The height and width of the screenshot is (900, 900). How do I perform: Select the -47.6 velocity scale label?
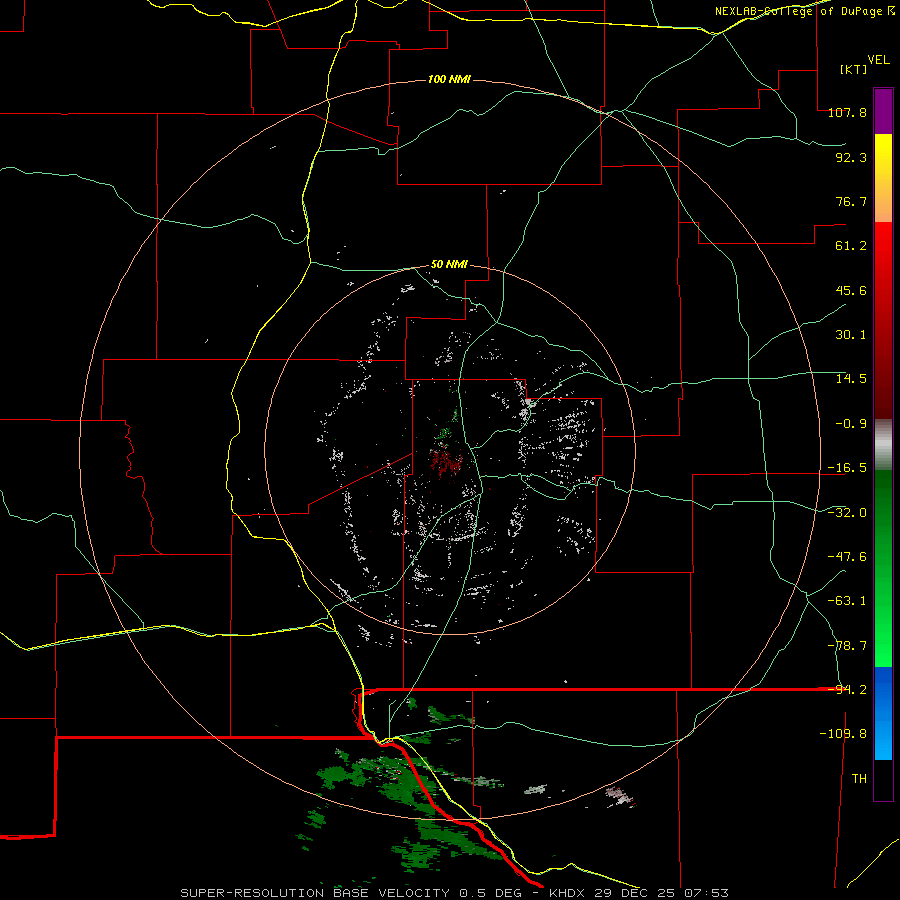[x=847, y=557]
